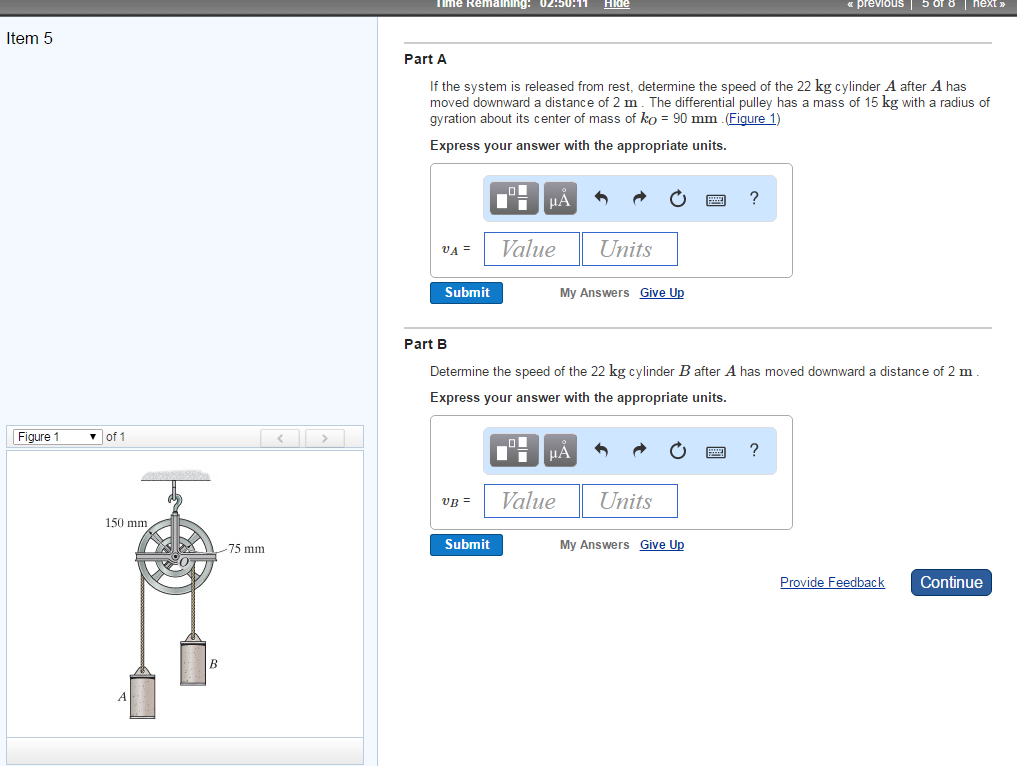Click the next figure chevron
This screenshot has width=1017, height=766.
point(324,437)
